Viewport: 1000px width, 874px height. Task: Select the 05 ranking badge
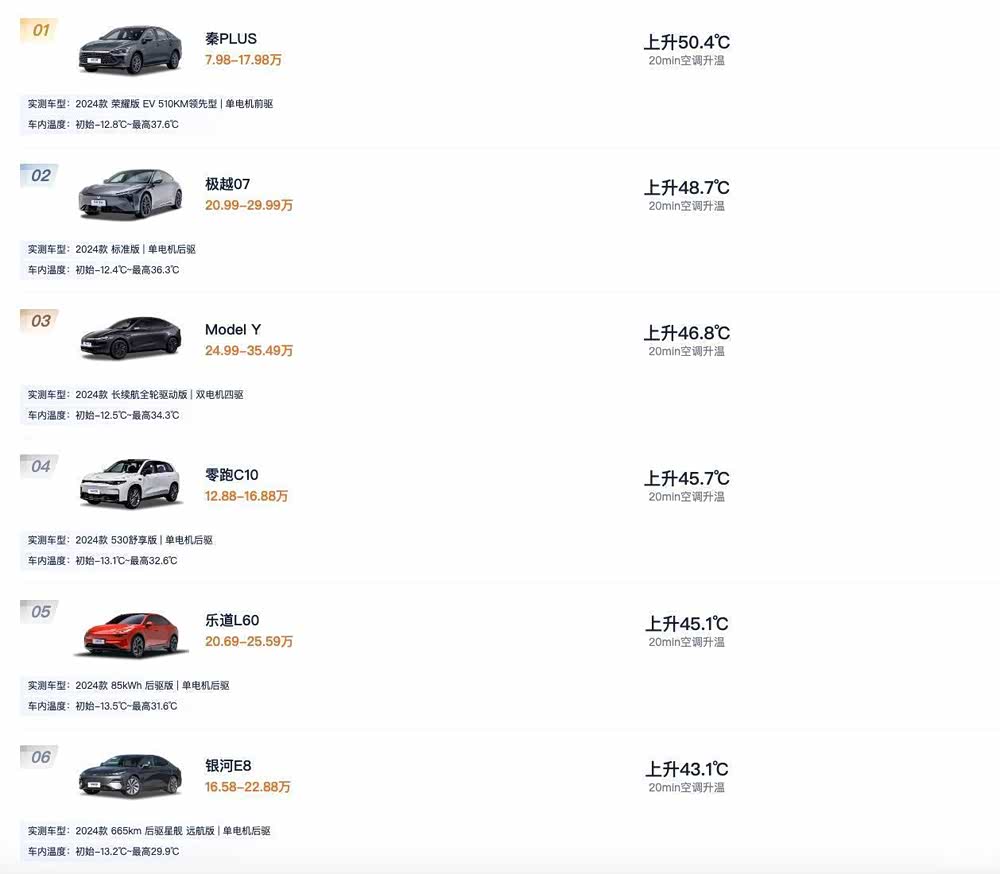(x=40, y=612)
